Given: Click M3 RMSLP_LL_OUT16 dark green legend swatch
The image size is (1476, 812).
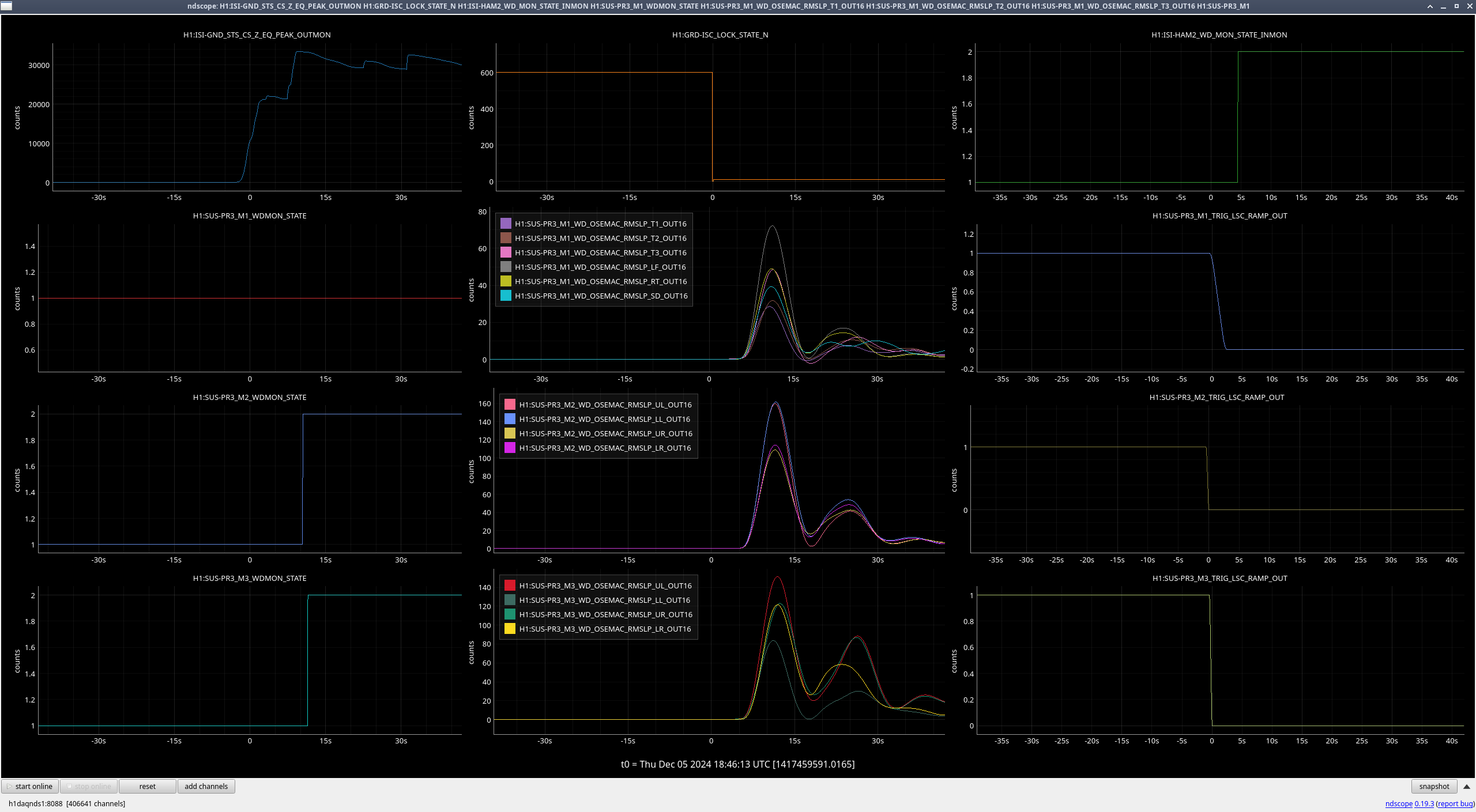Looking at the screenshot, I should (510, 600).
